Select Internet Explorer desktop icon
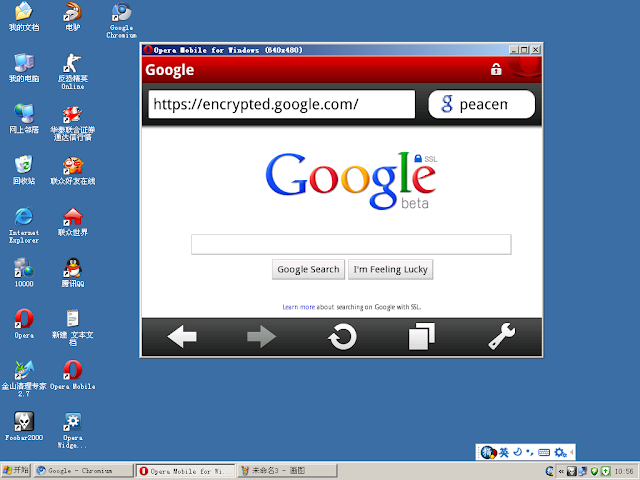 pyautogui.click(x=24, y=225)
